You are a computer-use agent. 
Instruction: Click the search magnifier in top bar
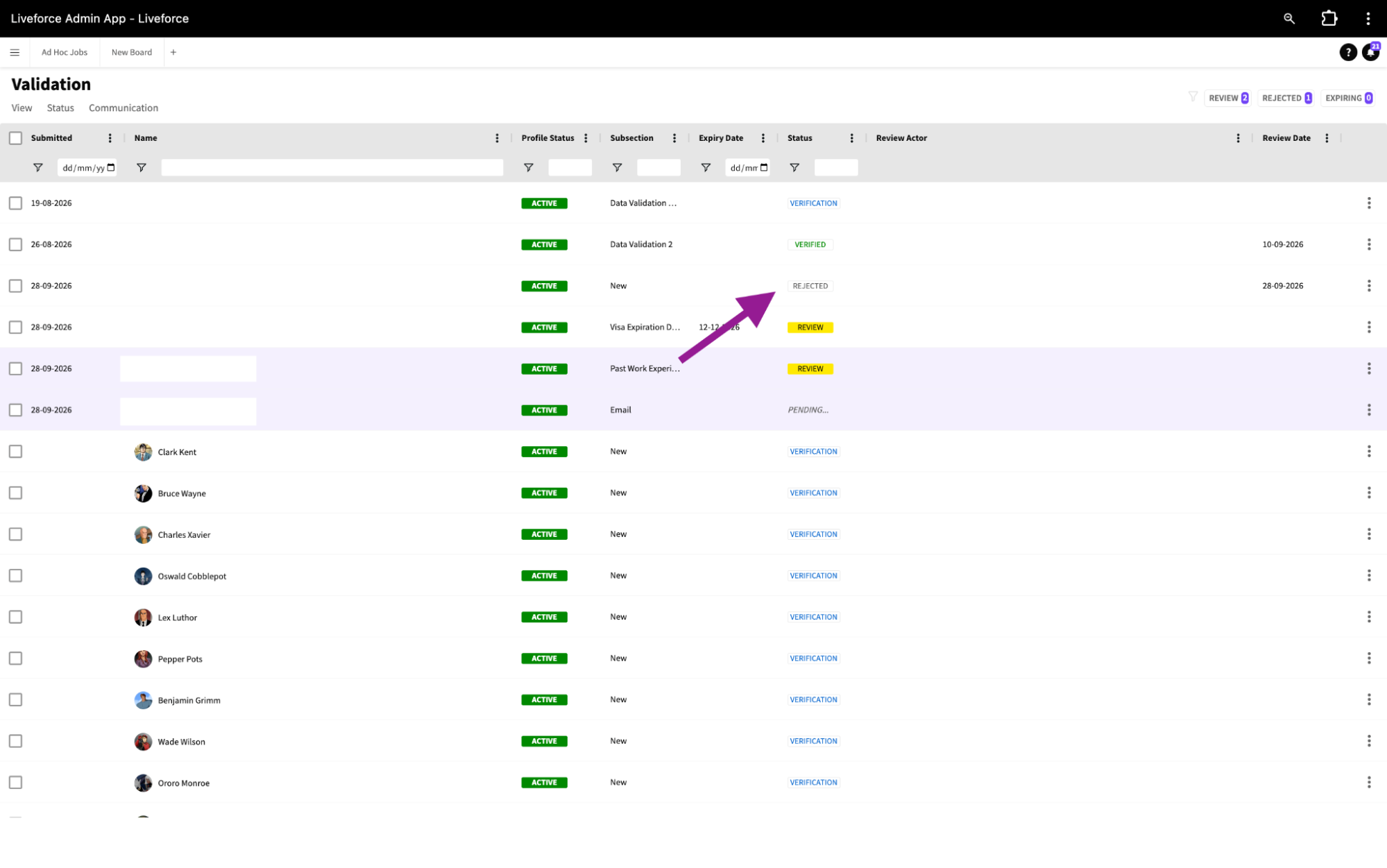(1288, 19)
